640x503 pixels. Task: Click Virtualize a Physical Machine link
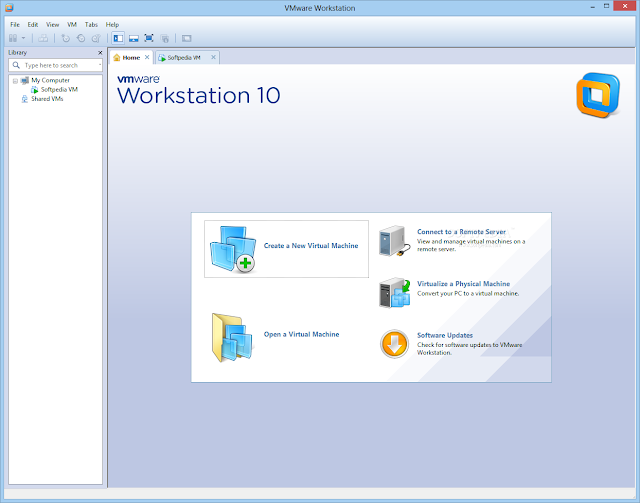pos(463,284)
